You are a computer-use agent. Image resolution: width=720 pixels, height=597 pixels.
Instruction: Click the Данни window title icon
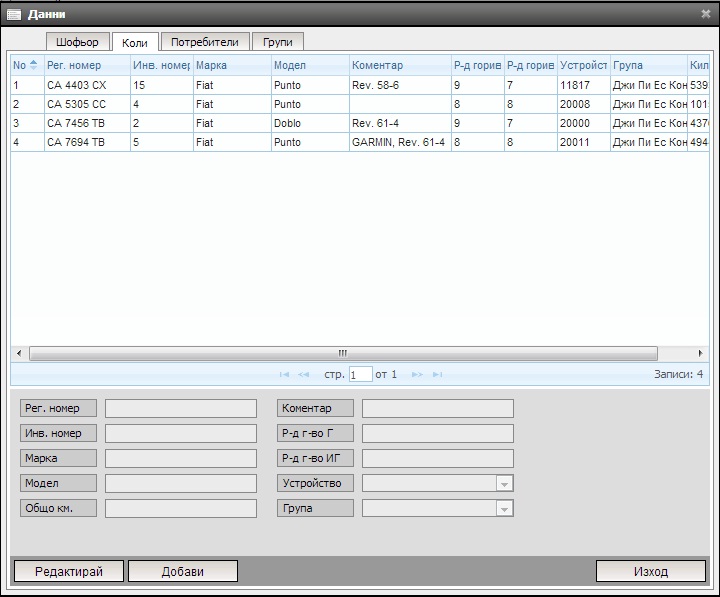pyautogui.click(x=13, y=13)
